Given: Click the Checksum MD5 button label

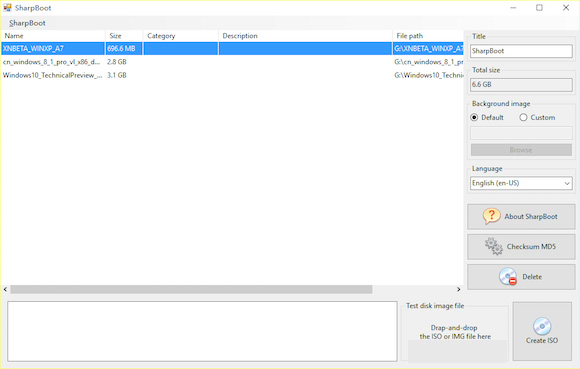Looking at the screenshot, I should tap(531, 247).
